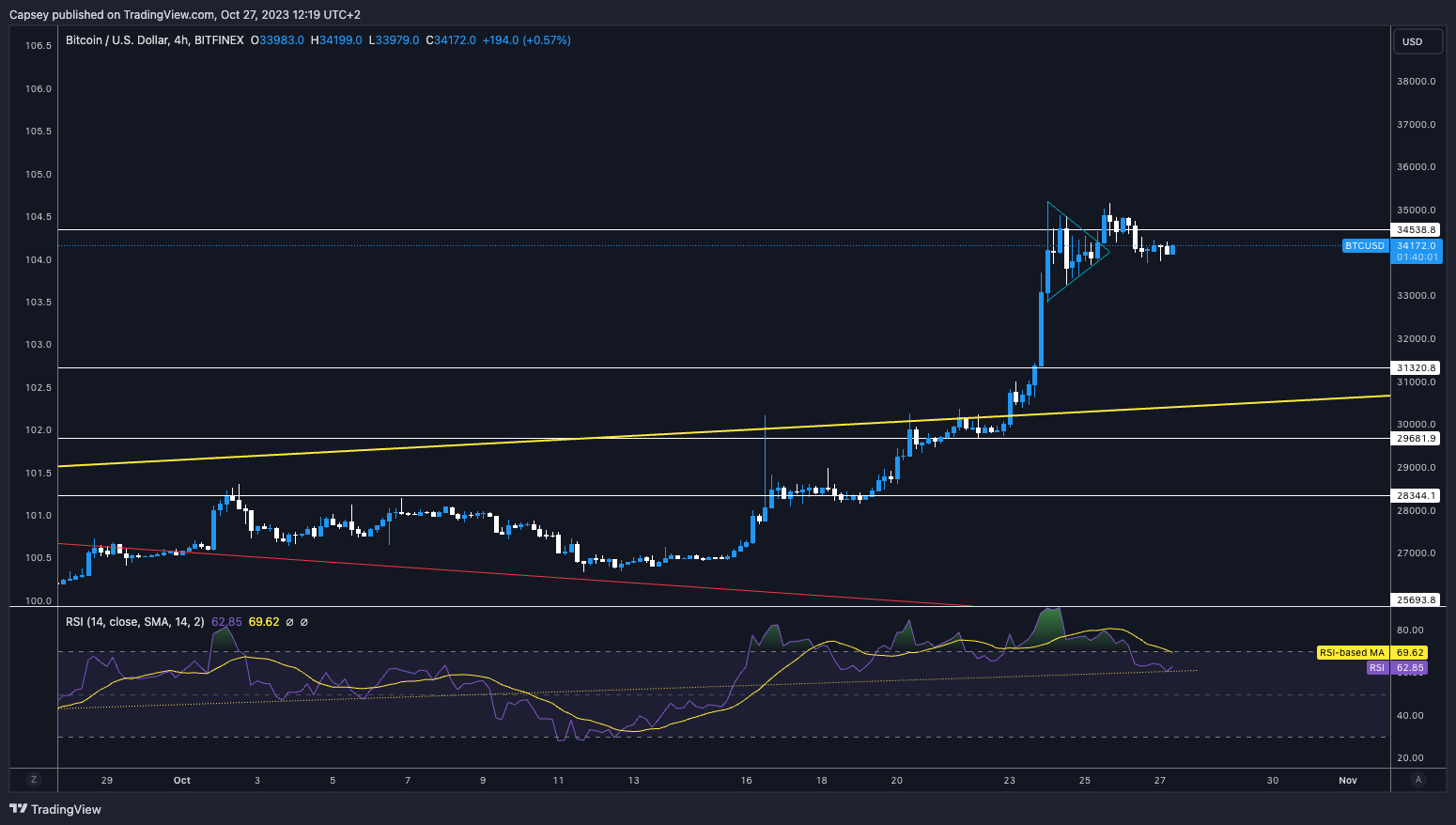This screenshot has width=1456, height=825.
Task: Click the 01:40:01 countdown timer
Action: click(1415, 256)
